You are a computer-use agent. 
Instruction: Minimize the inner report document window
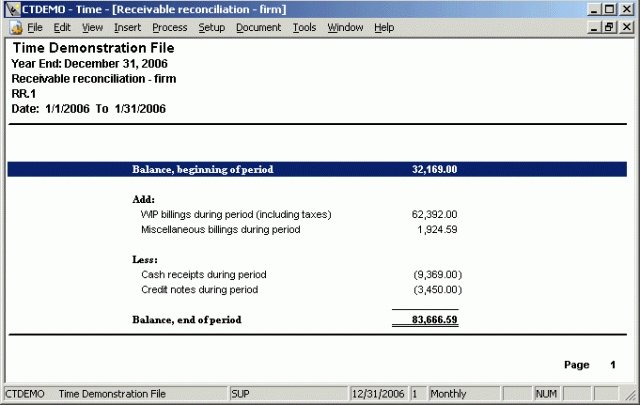click(x=594, y=27)
